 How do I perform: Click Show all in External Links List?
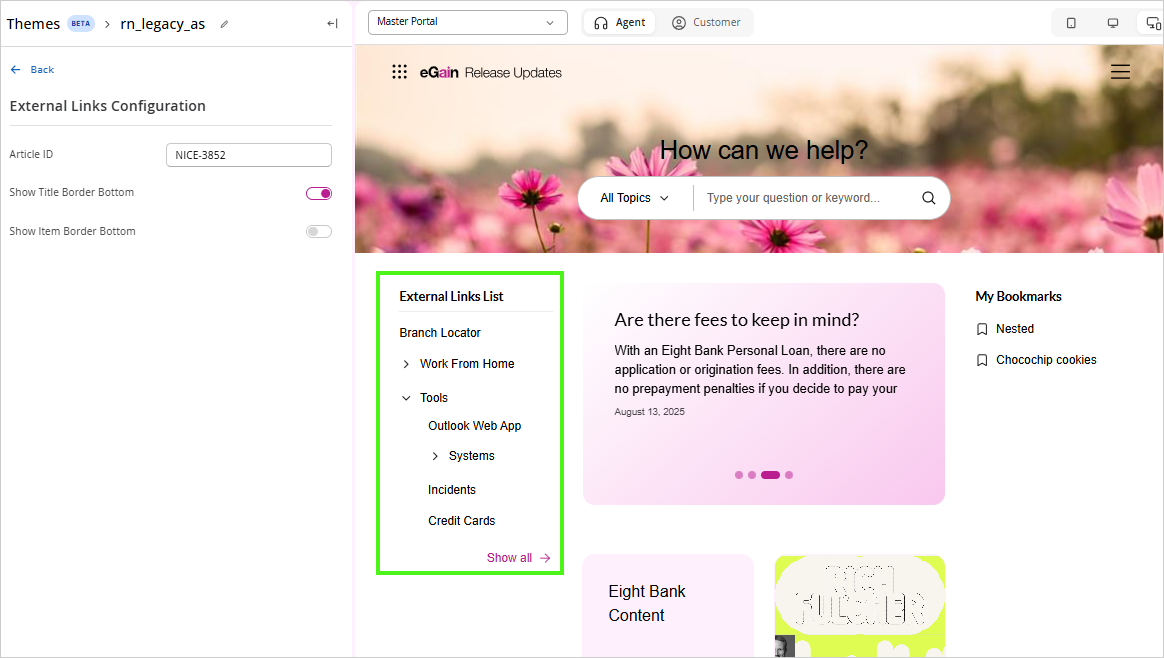pyautogui.click(x=510, y=557)
